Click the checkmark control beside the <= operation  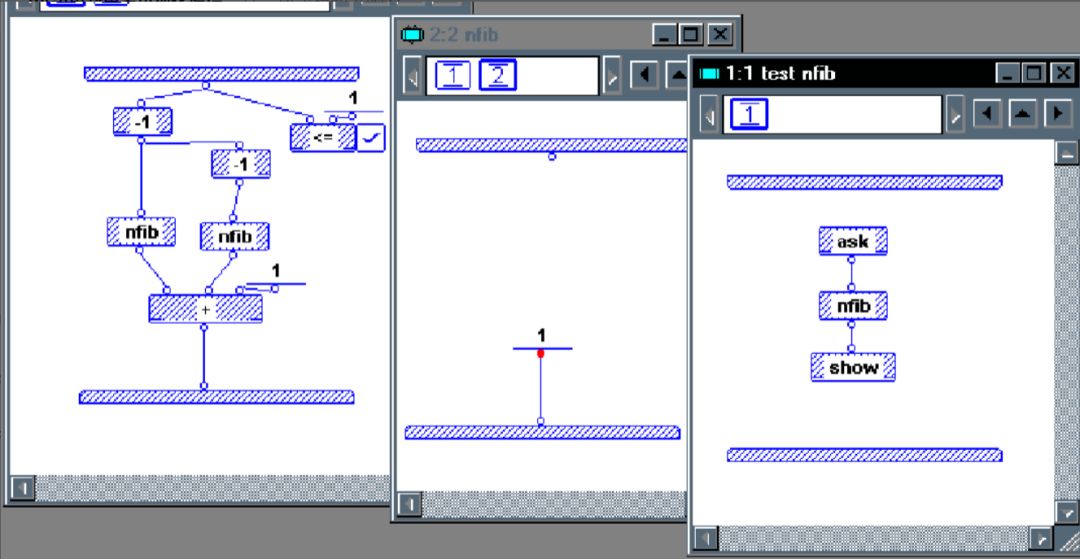(x=371, y=138)
